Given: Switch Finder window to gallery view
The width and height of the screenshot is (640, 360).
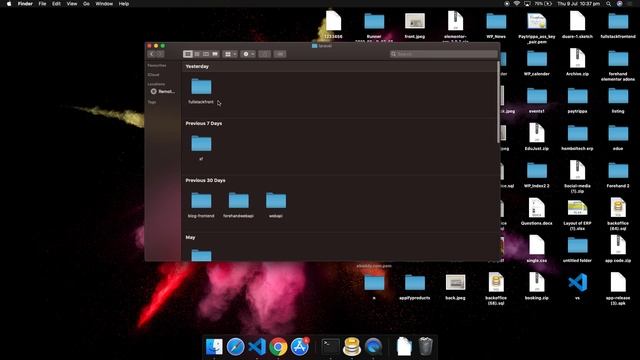Looking at the screenshot, I should pyautogui.click(x=215, y=54).
